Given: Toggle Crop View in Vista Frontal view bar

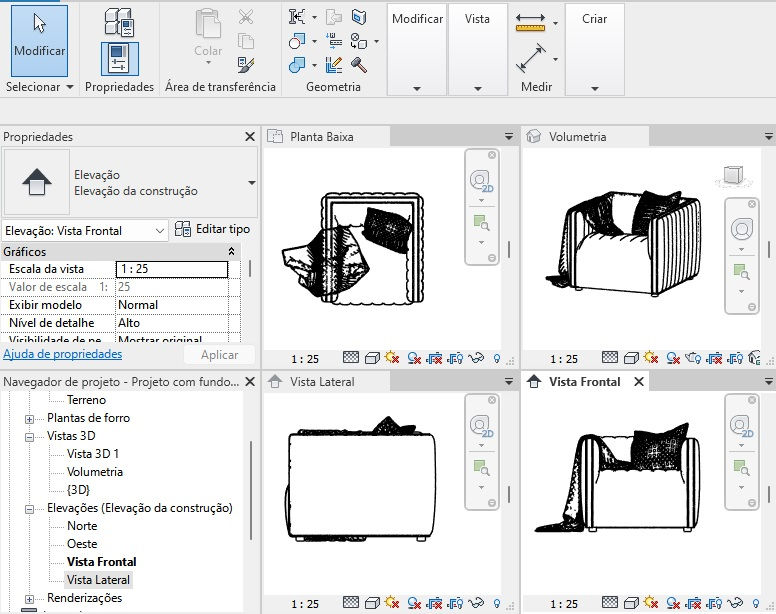Looking at the screenshot, I should pyautogui.click(x=693, y=603).
